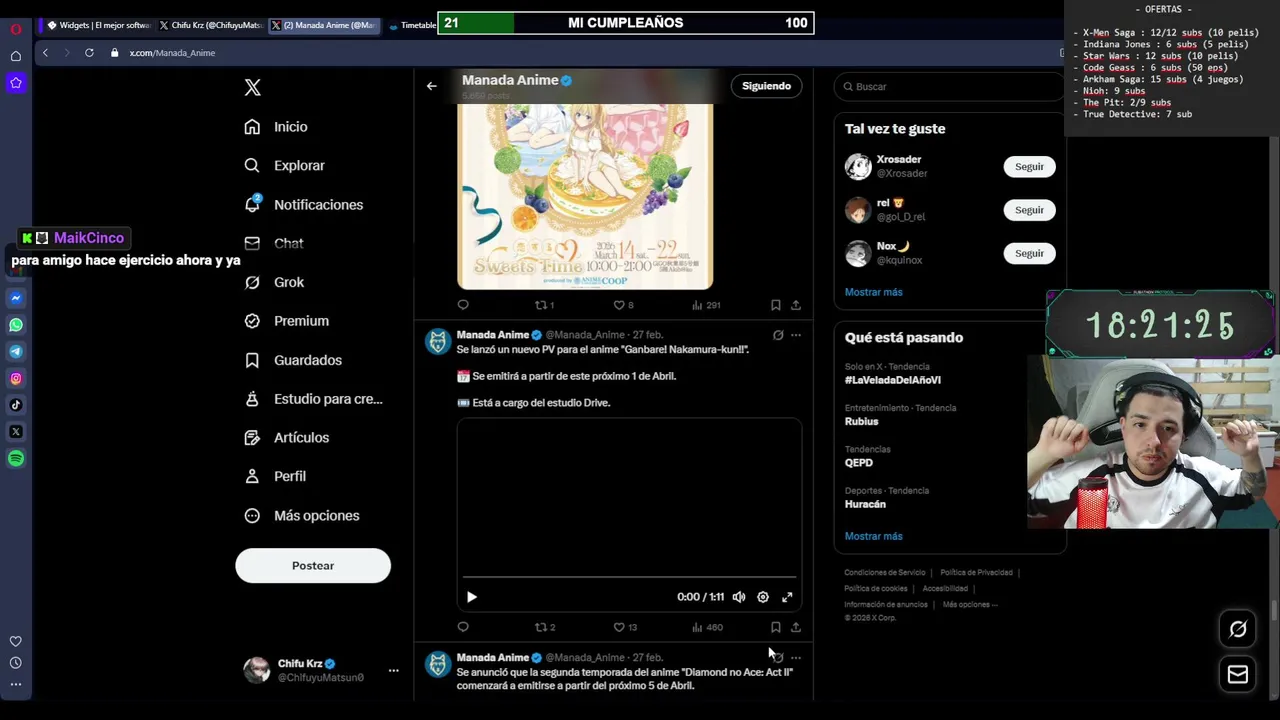The width and height of the screenshot is (1280, 720).
Task: Open account switcher dots beside Chifu Krz
Action: [393, 670]
